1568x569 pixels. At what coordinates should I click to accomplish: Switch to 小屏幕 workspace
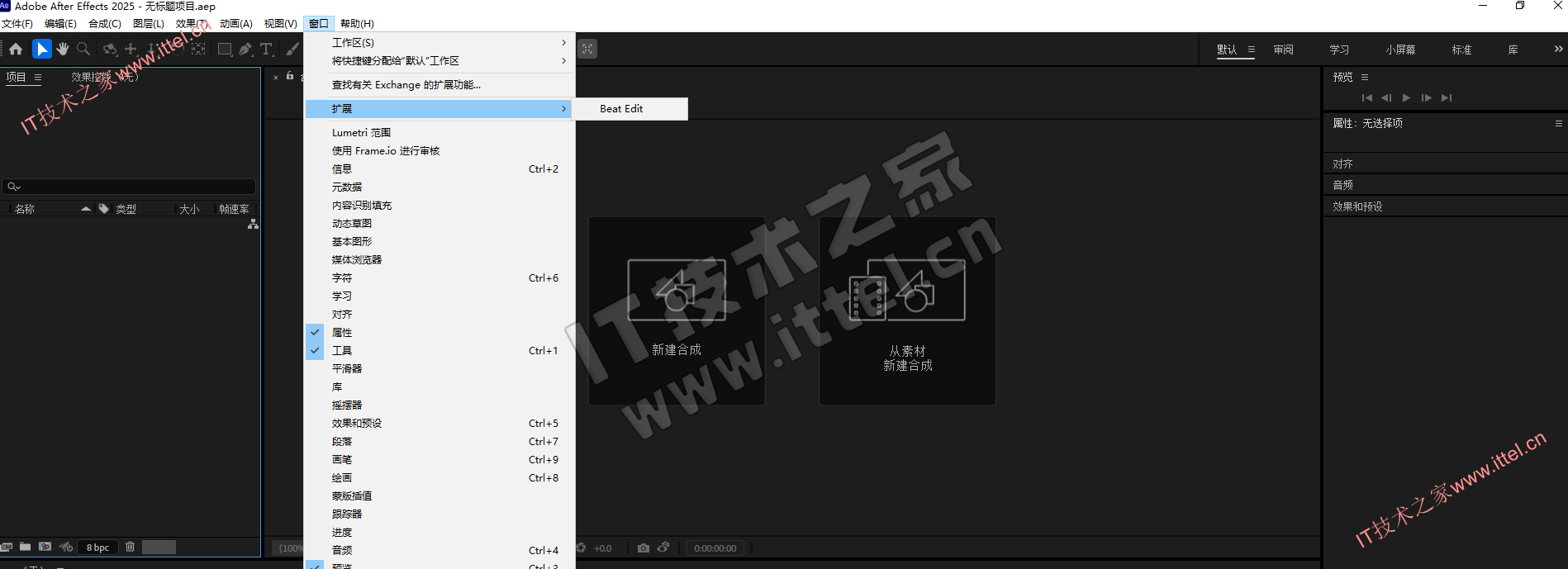click(1400, 50)
